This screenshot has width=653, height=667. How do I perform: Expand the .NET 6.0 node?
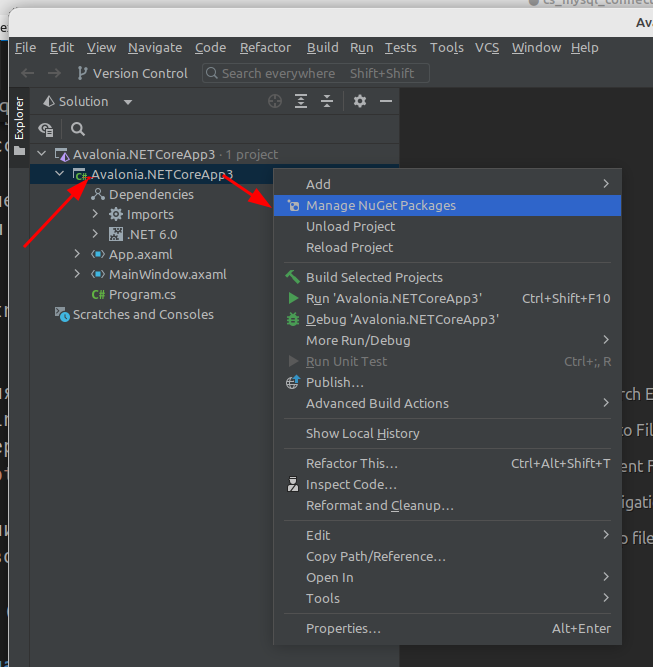(x=95, y=234)
